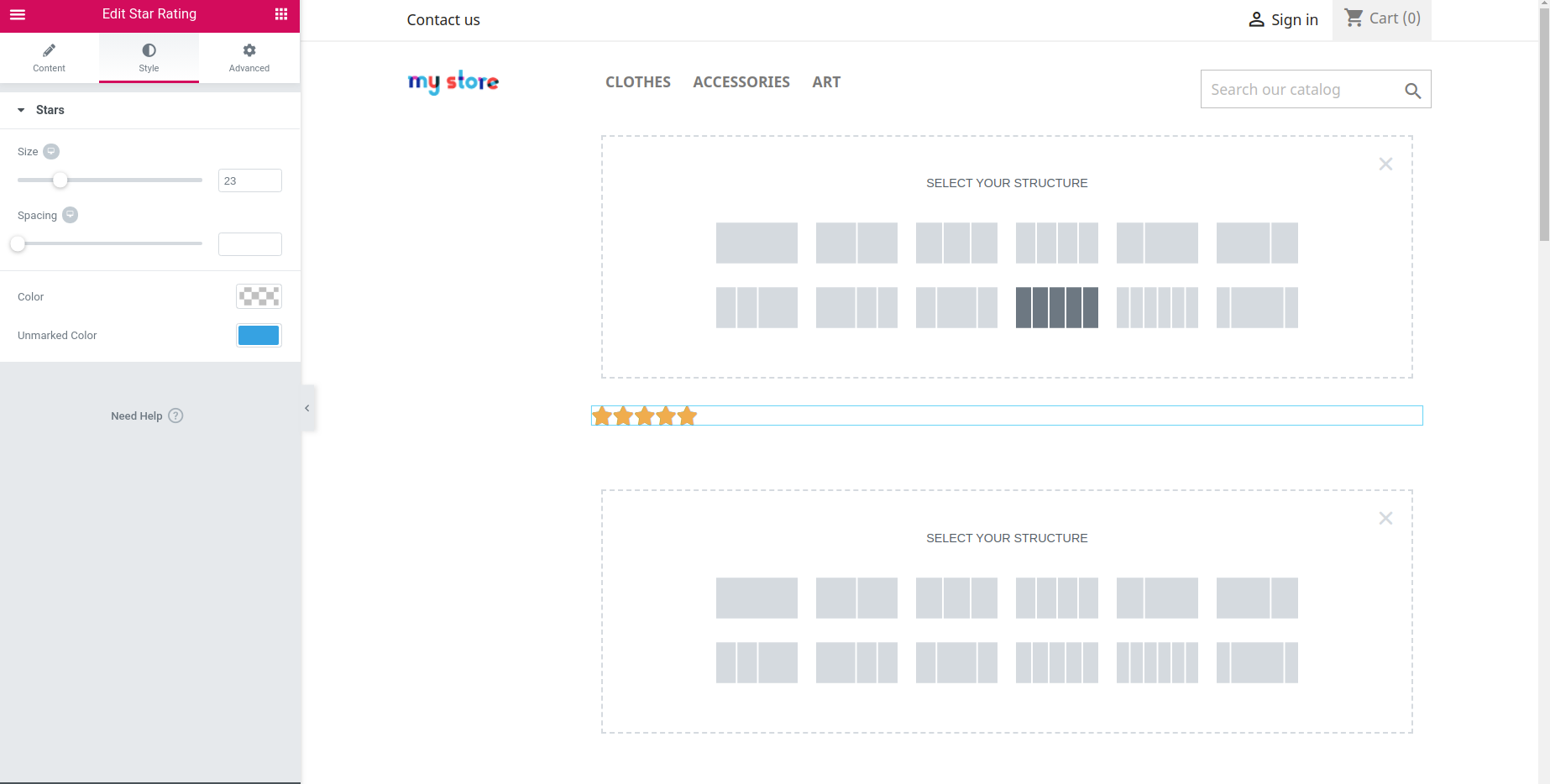1550x784 pixels.
Task: Open the Color picker swatch
Action: click(259, 296)
